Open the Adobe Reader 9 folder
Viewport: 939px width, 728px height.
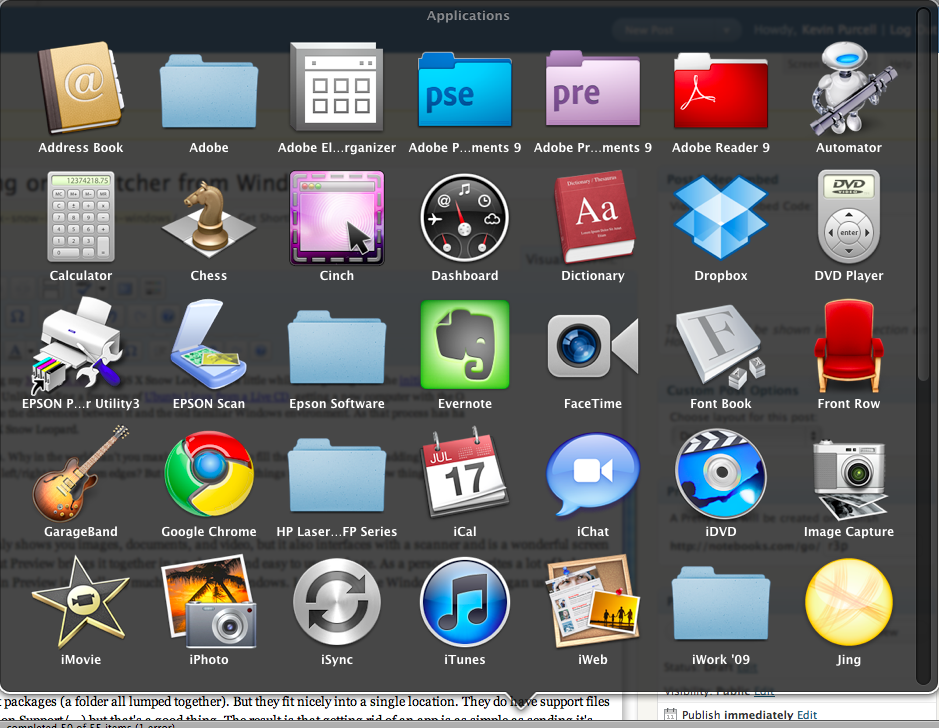[x=720, y=90]
